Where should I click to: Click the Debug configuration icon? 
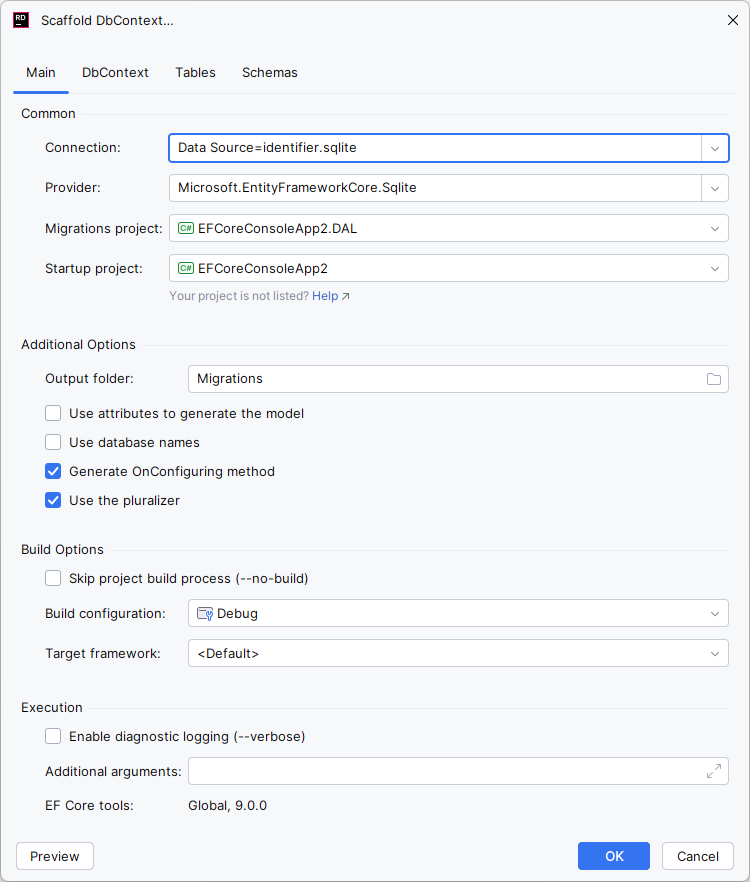pos(202,613)
